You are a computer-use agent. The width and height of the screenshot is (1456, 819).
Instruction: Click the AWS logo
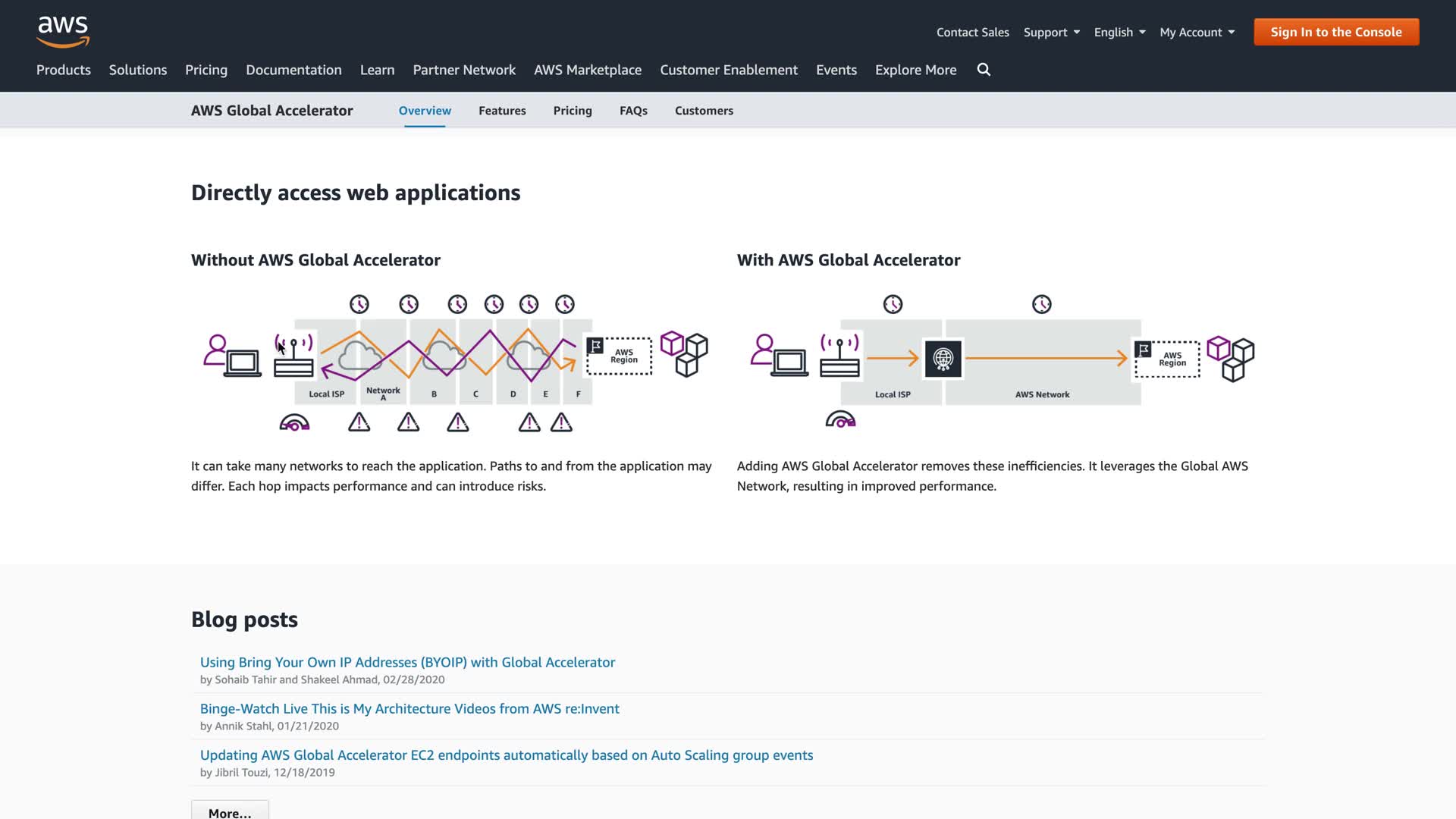(63, 32)
